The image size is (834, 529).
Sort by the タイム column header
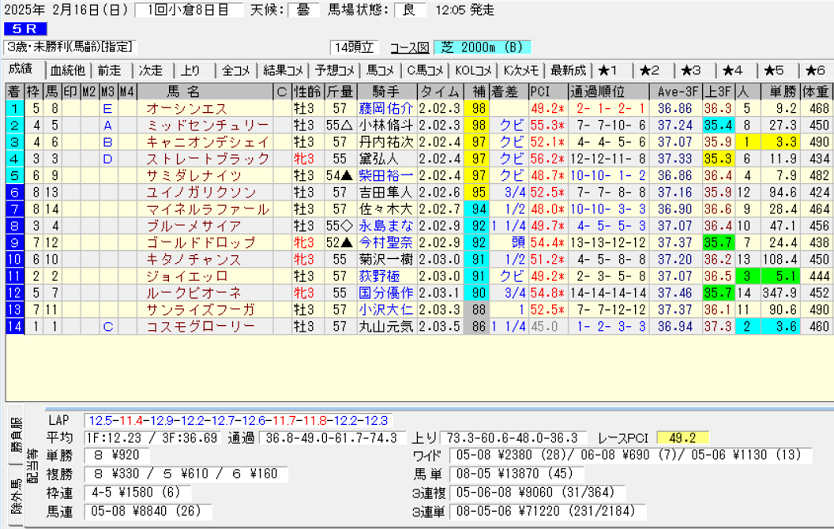point(440,91)
